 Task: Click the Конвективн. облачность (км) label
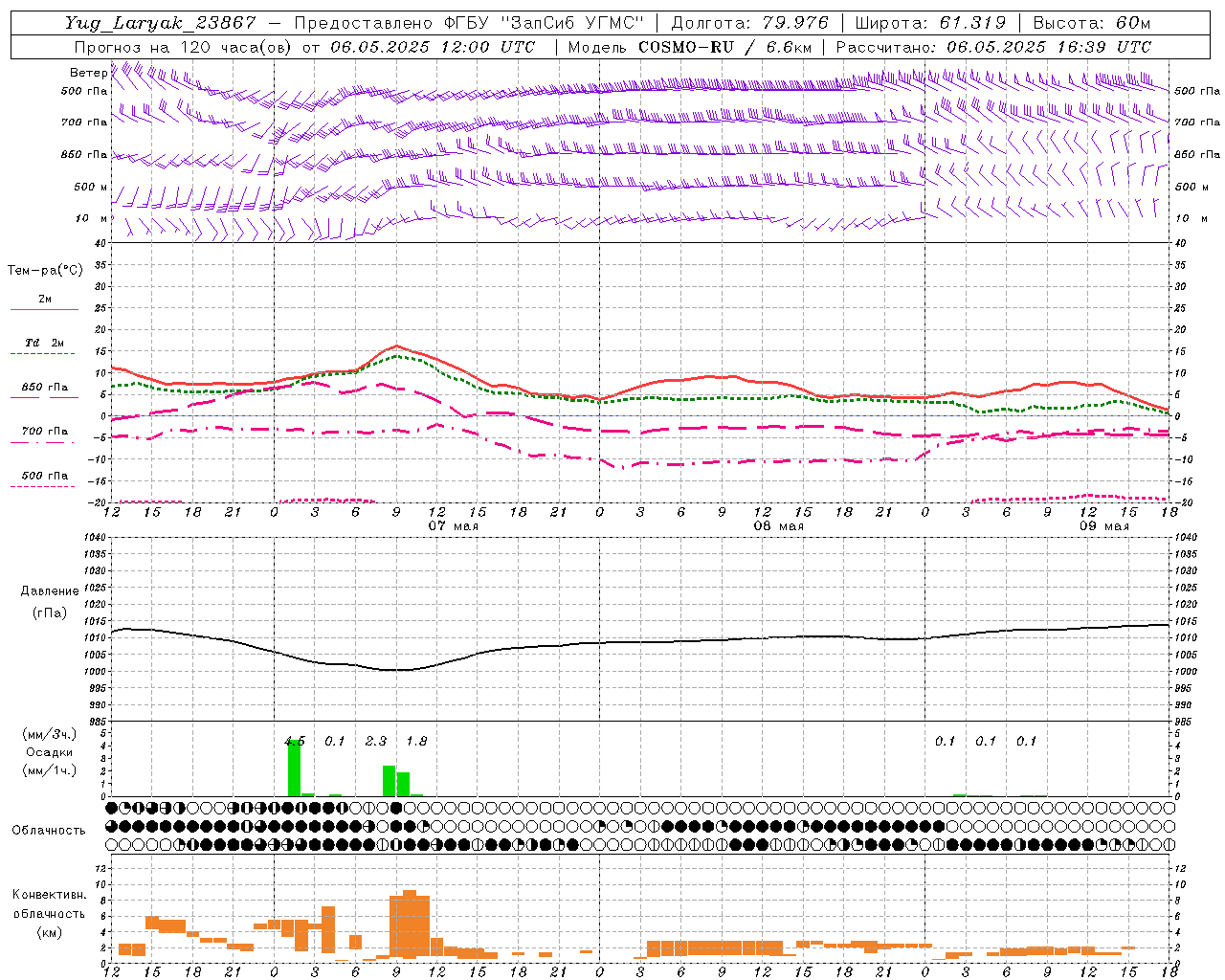49,913
